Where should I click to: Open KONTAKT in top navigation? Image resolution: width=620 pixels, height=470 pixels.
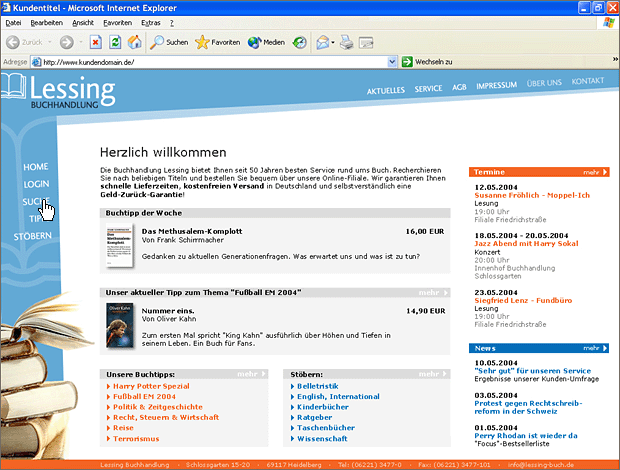coord(588,81)
